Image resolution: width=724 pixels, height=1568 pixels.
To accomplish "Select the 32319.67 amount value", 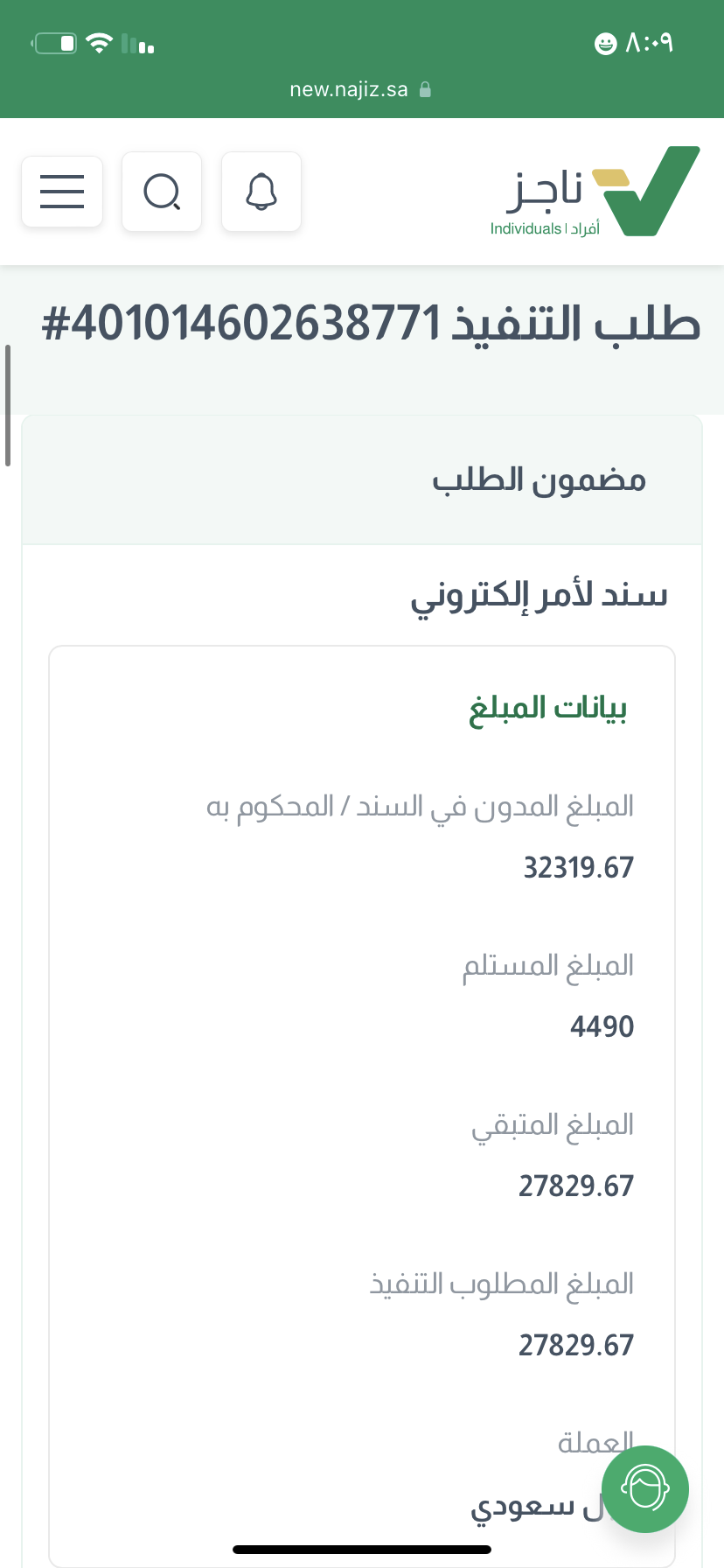I will [x=578, y=867].
